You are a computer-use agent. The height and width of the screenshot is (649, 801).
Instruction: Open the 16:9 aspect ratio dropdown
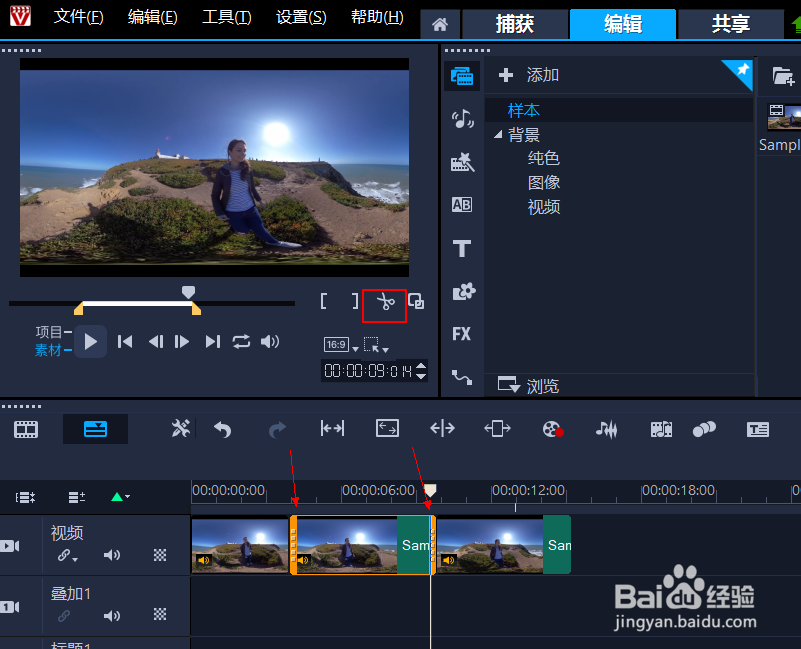tap(341, 345)
